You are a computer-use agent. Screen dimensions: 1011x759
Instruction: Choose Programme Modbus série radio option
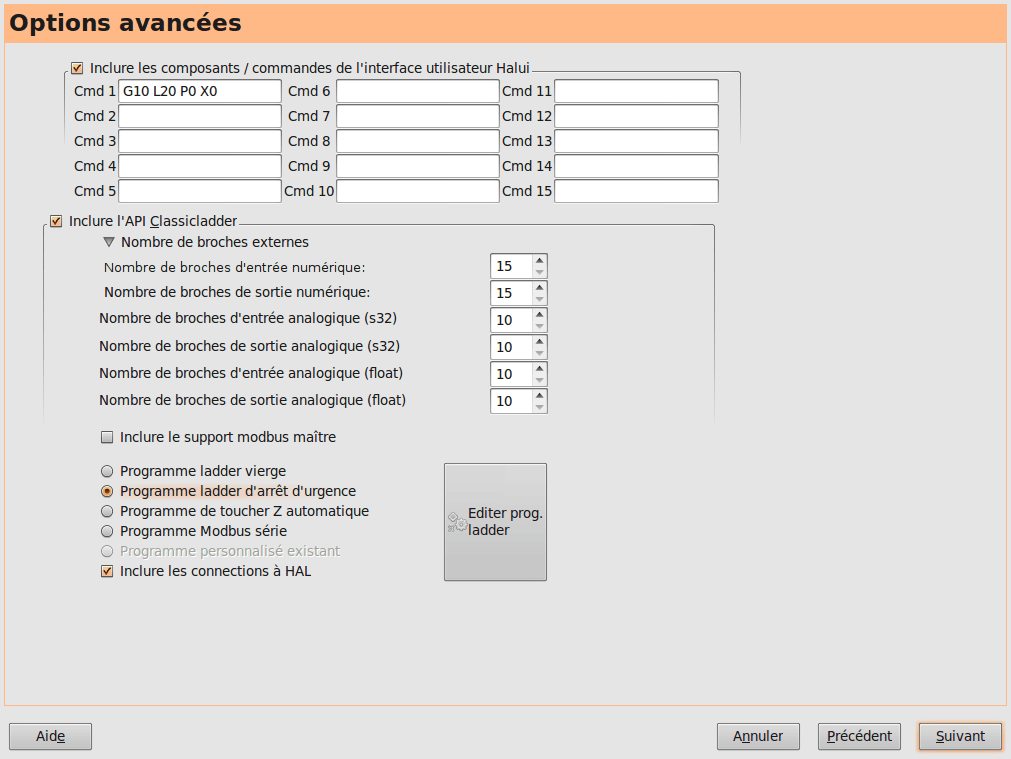click(107, 531)
